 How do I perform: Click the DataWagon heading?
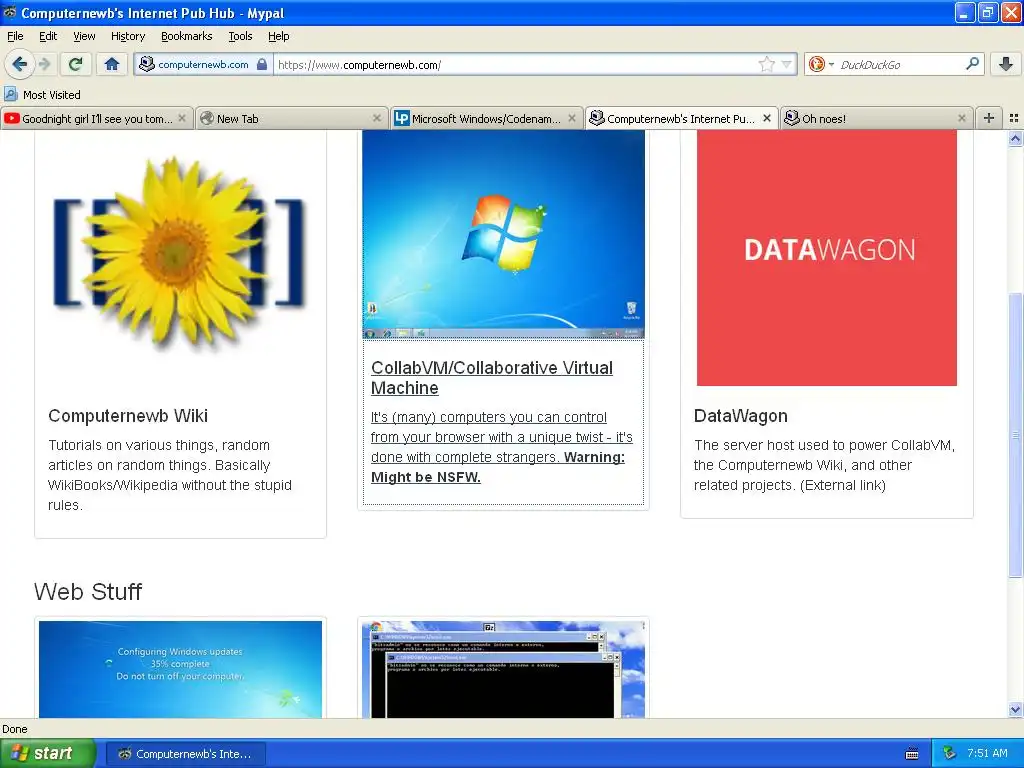coord(741,415)
